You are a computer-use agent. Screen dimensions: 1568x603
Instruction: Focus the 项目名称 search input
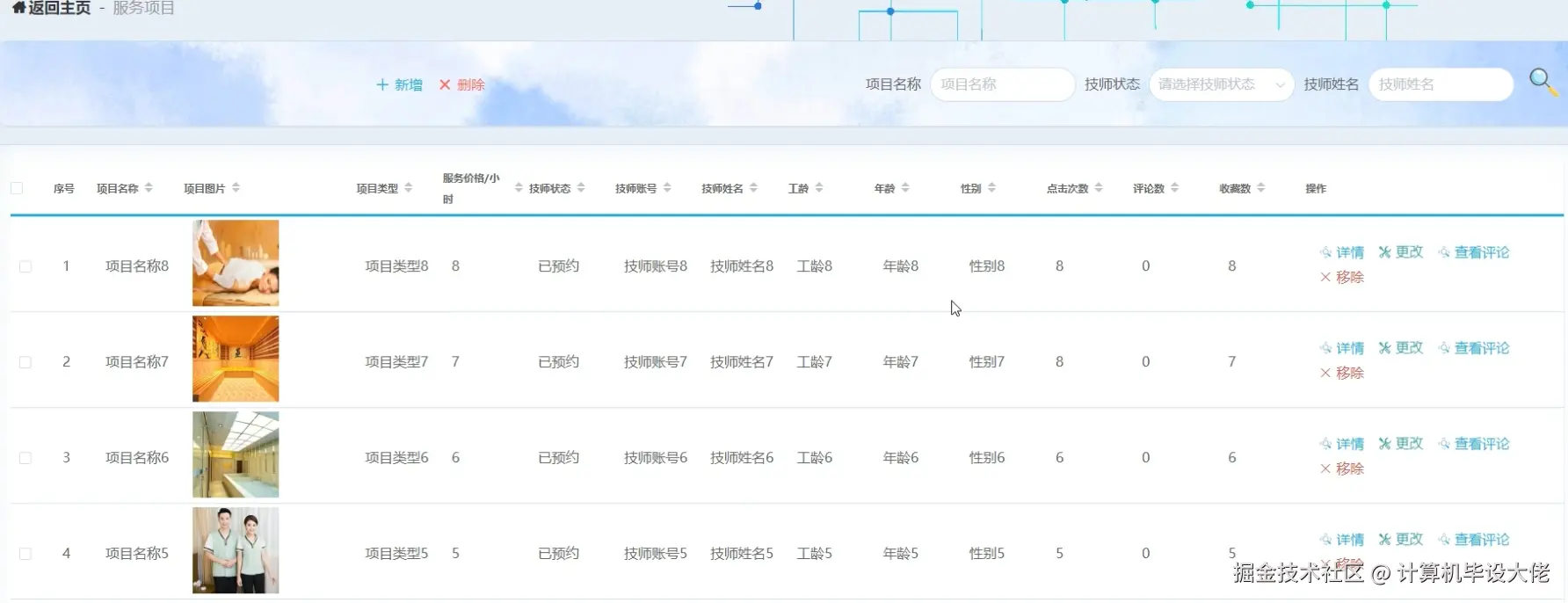coord(1002,84)
